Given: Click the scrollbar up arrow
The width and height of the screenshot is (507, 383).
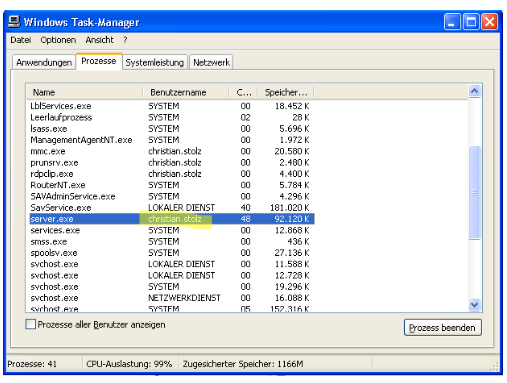Looking at the screenshot, I should tap(474, 91).
